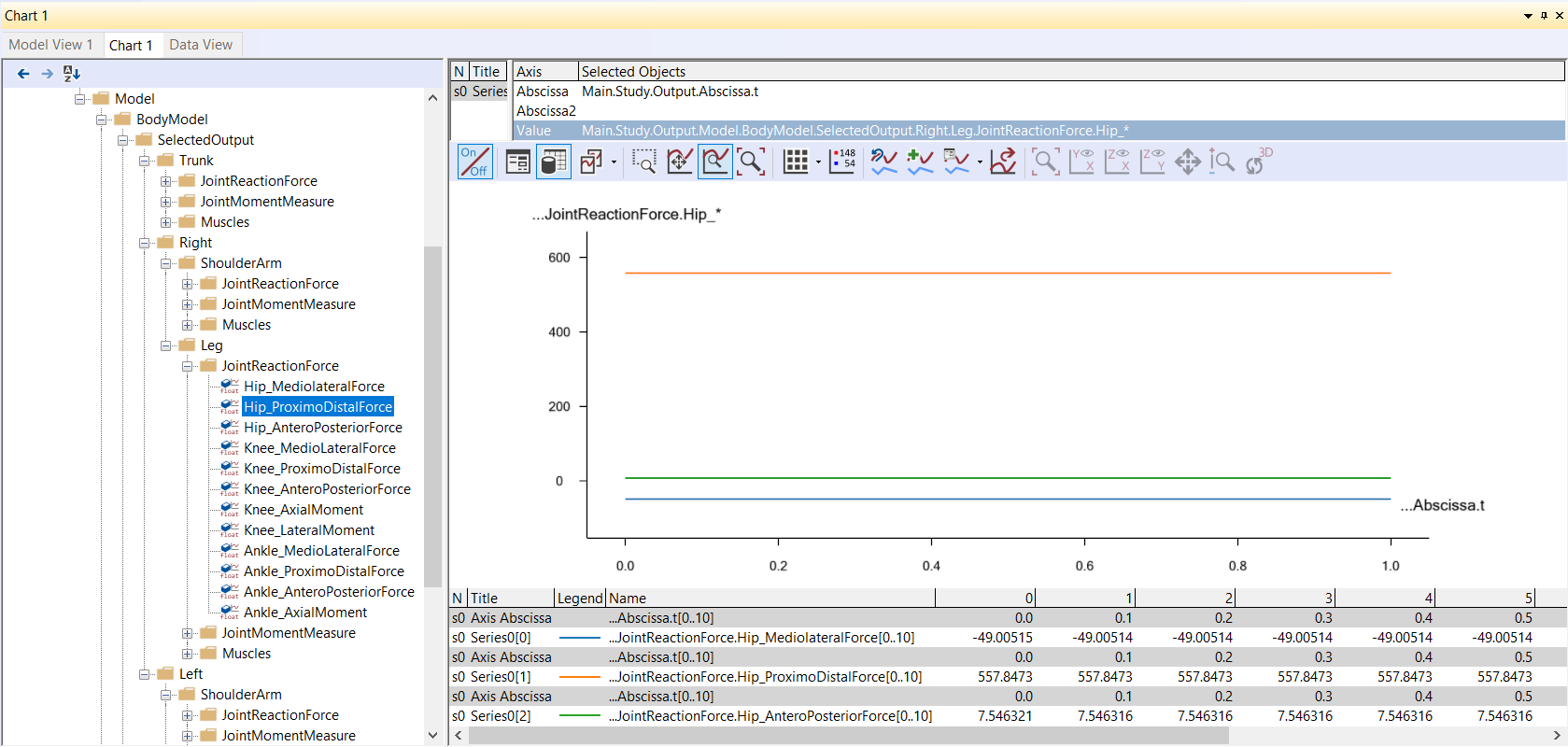The width and height of the screenshot is (1568, 747).
Task: Click the grid dots icon
Action: pyautogui.click(x=796, y=162)
